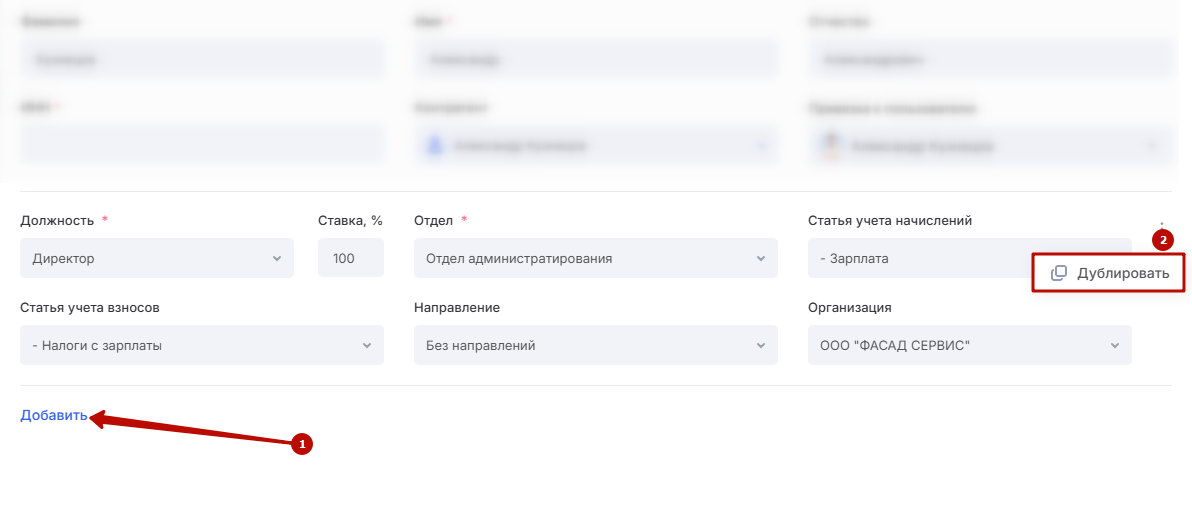Select the blurred patronymic input field
1192x530 pixels.
click(989, 59)
